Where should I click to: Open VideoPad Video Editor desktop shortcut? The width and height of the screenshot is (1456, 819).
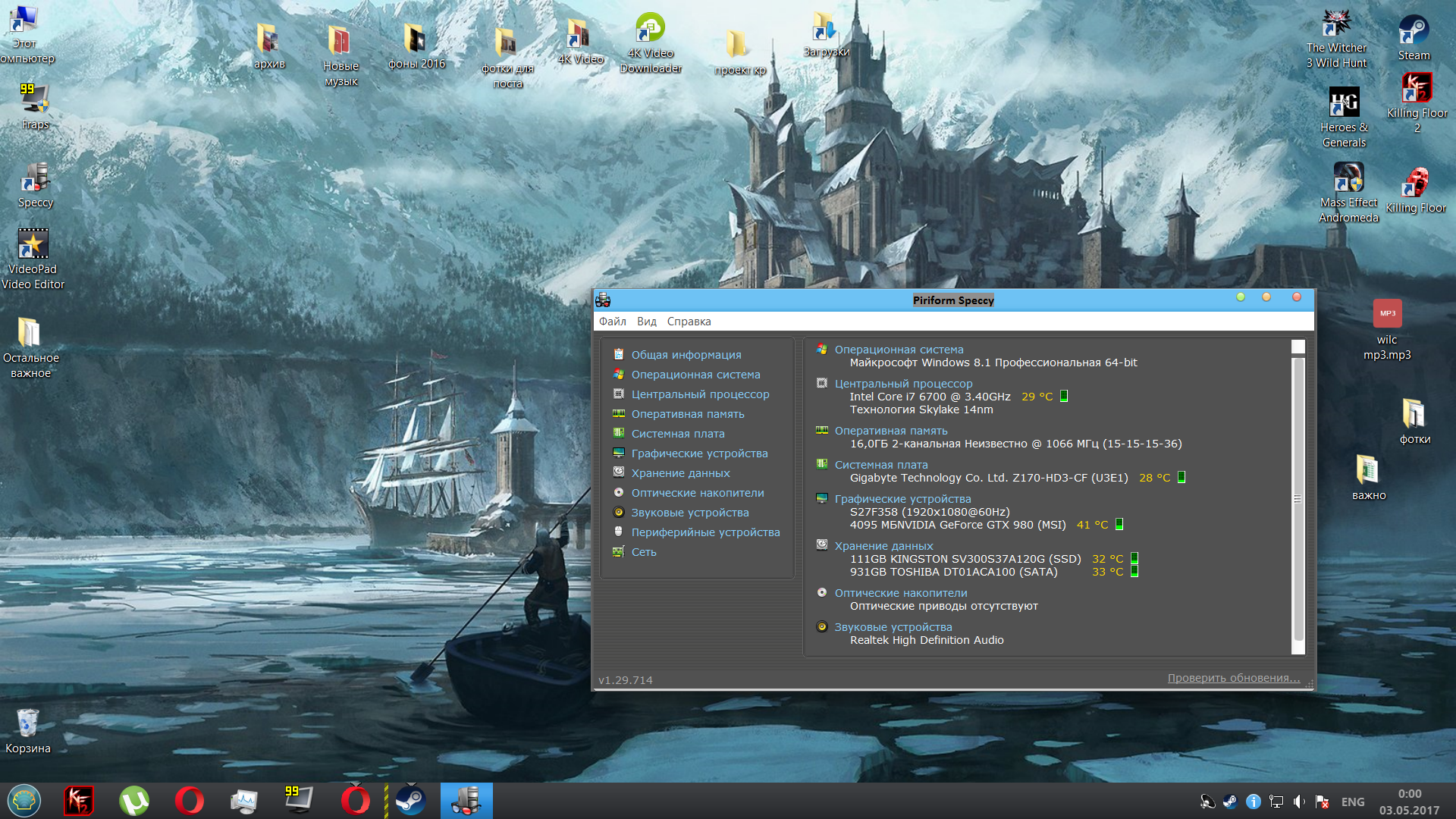point(33,259)
